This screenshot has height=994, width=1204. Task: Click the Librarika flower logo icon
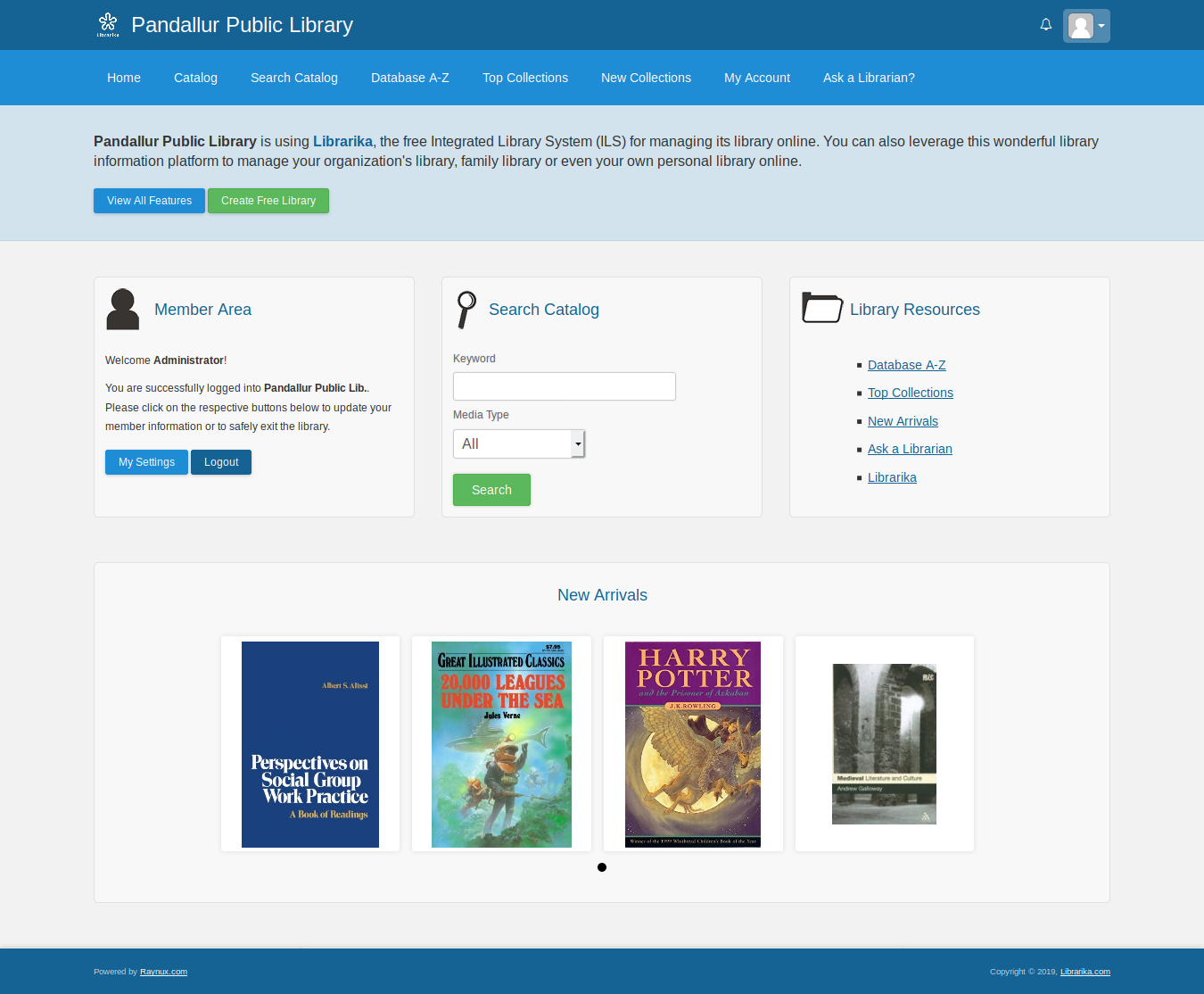[107, 25]
